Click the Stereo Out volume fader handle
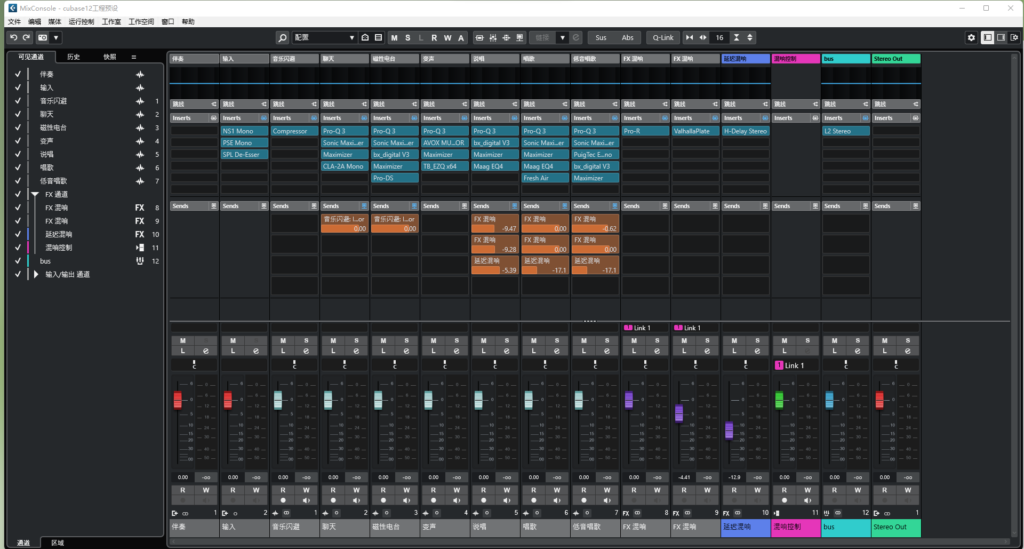 click(x=880, y=400)
